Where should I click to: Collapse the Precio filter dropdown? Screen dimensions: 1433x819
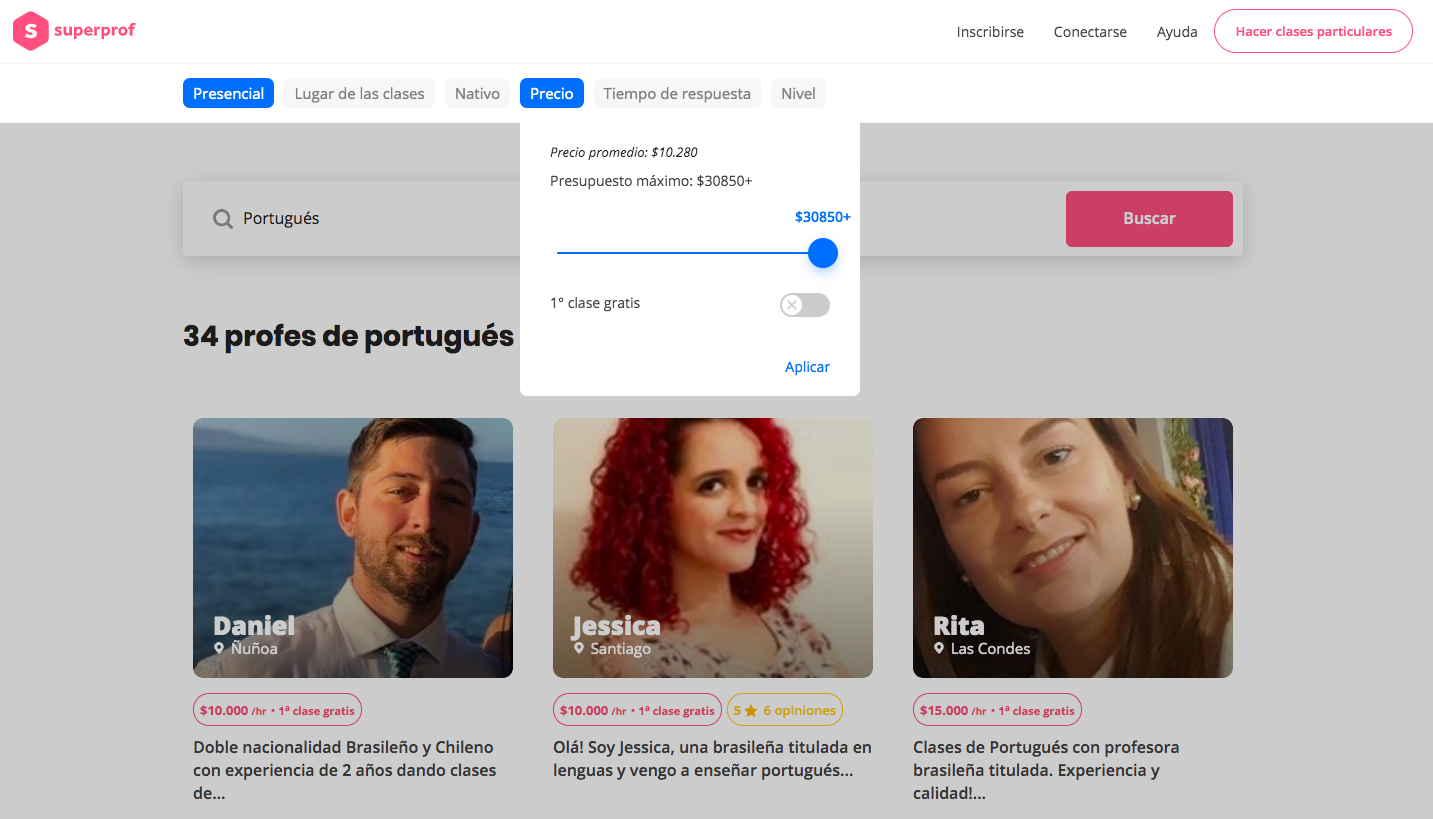(x=551, y=94)
